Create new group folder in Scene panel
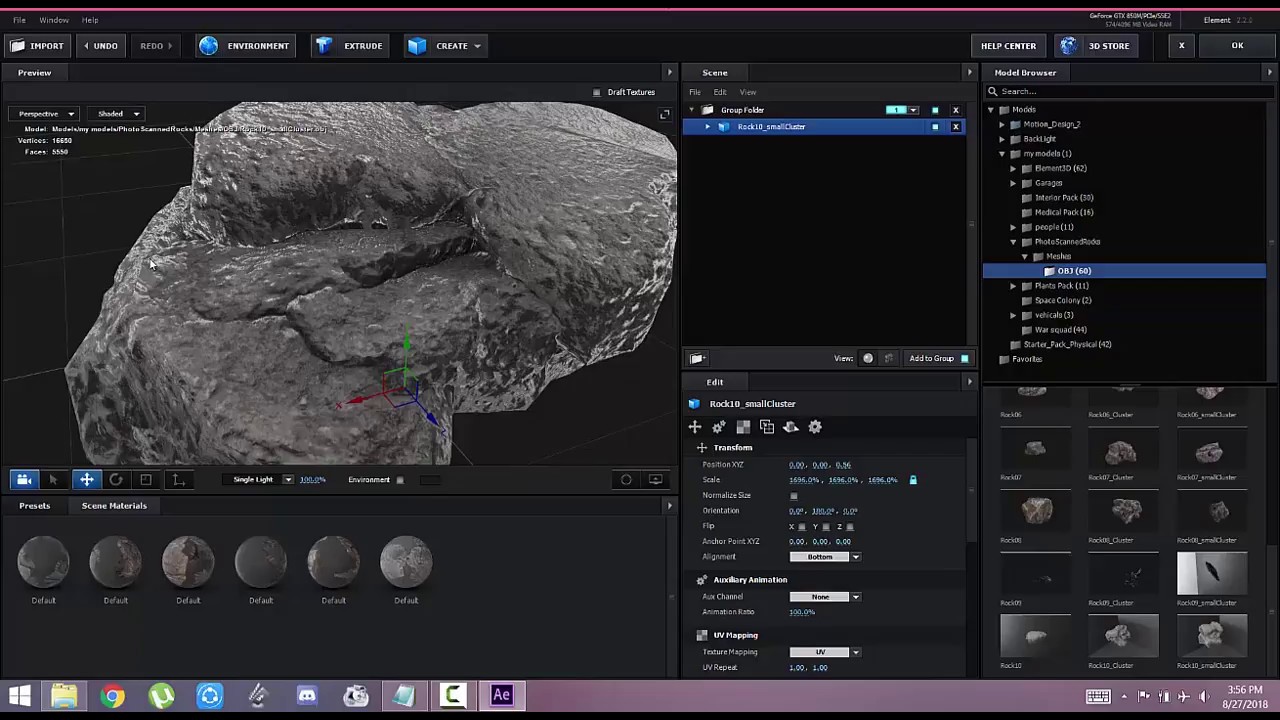 point(697,358)
